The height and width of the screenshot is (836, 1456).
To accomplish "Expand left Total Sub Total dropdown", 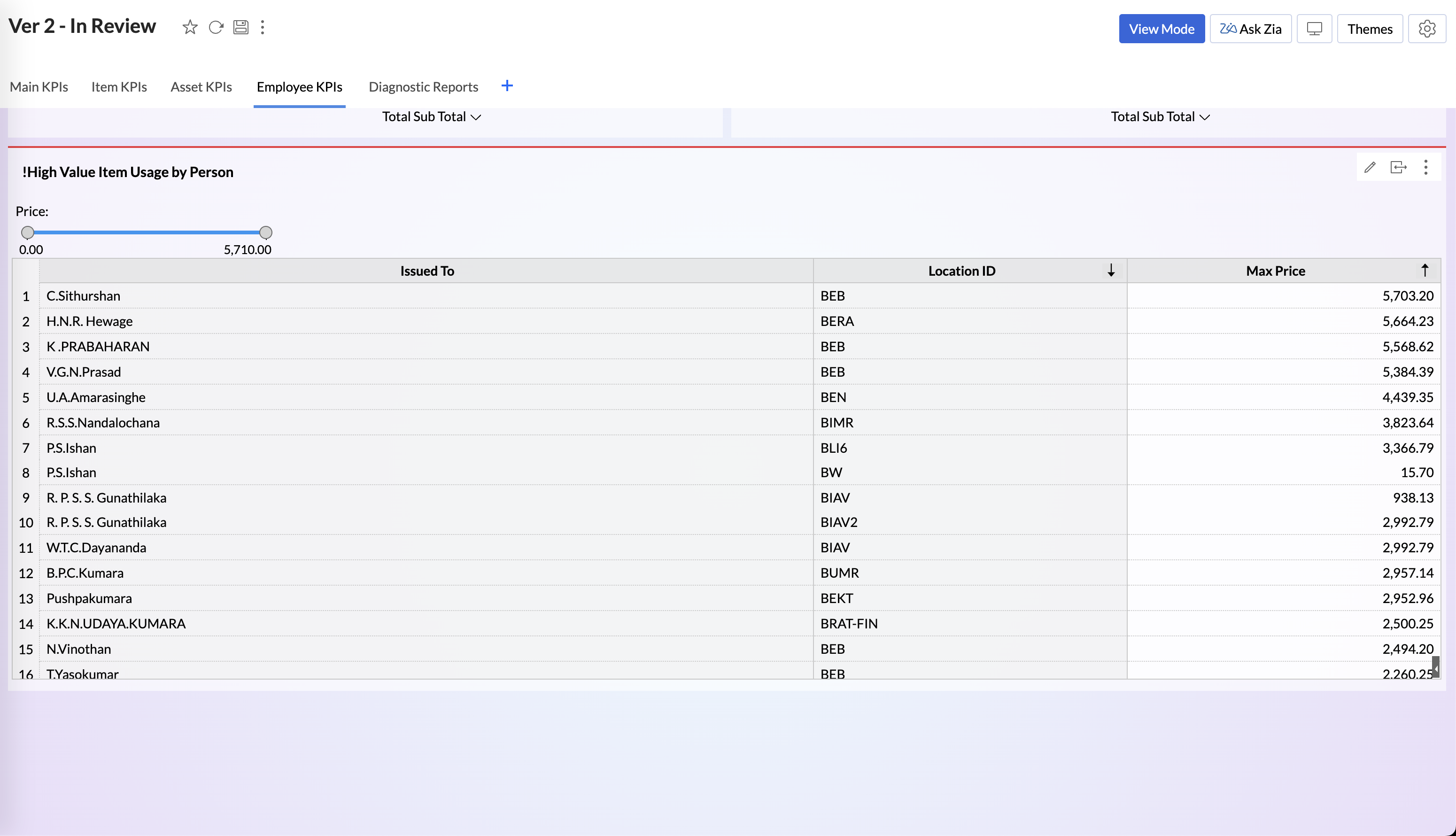I will 431,117.
